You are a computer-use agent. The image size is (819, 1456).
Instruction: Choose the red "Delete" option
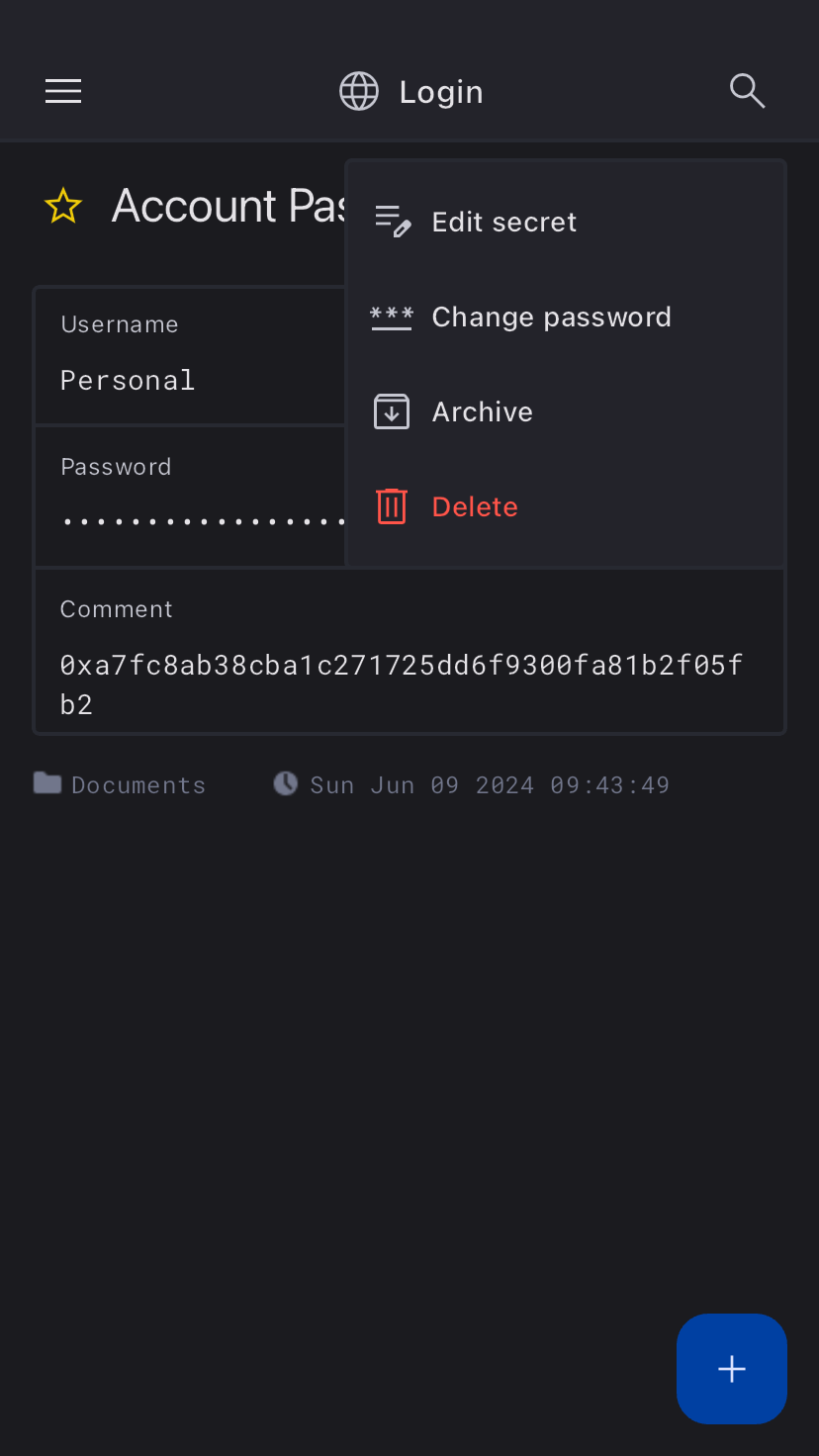(x=475, y=506)
